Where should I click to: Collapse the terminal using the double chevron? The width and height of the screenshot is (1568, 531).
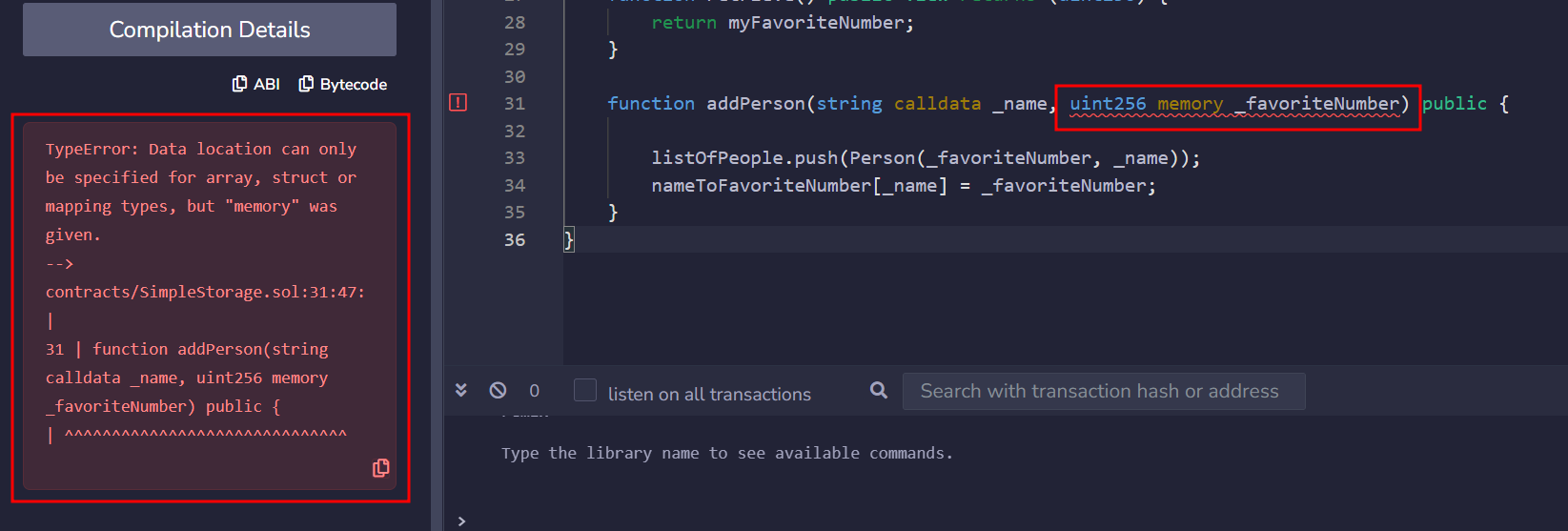point(461,390)
